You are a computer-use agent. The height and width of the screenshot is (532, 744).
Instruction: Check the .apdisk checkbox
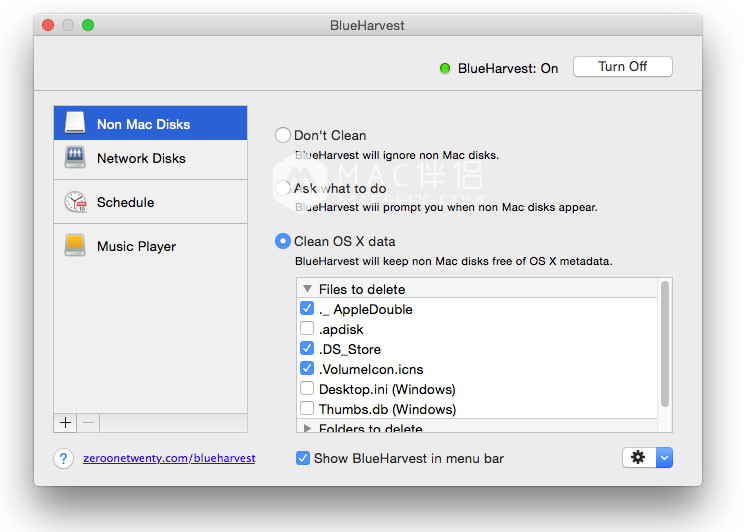pos(307,328)
